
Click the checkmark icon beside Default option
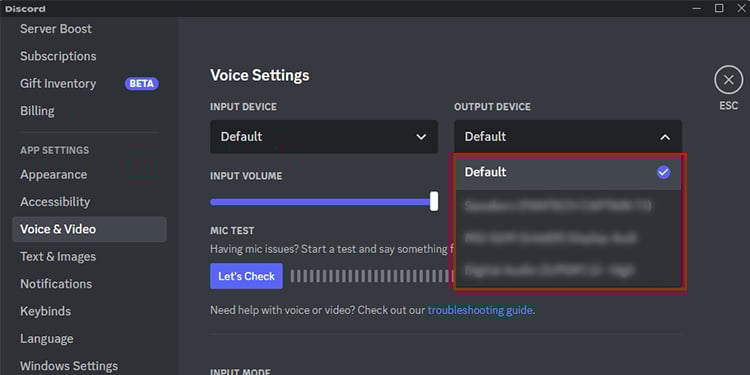663,172
